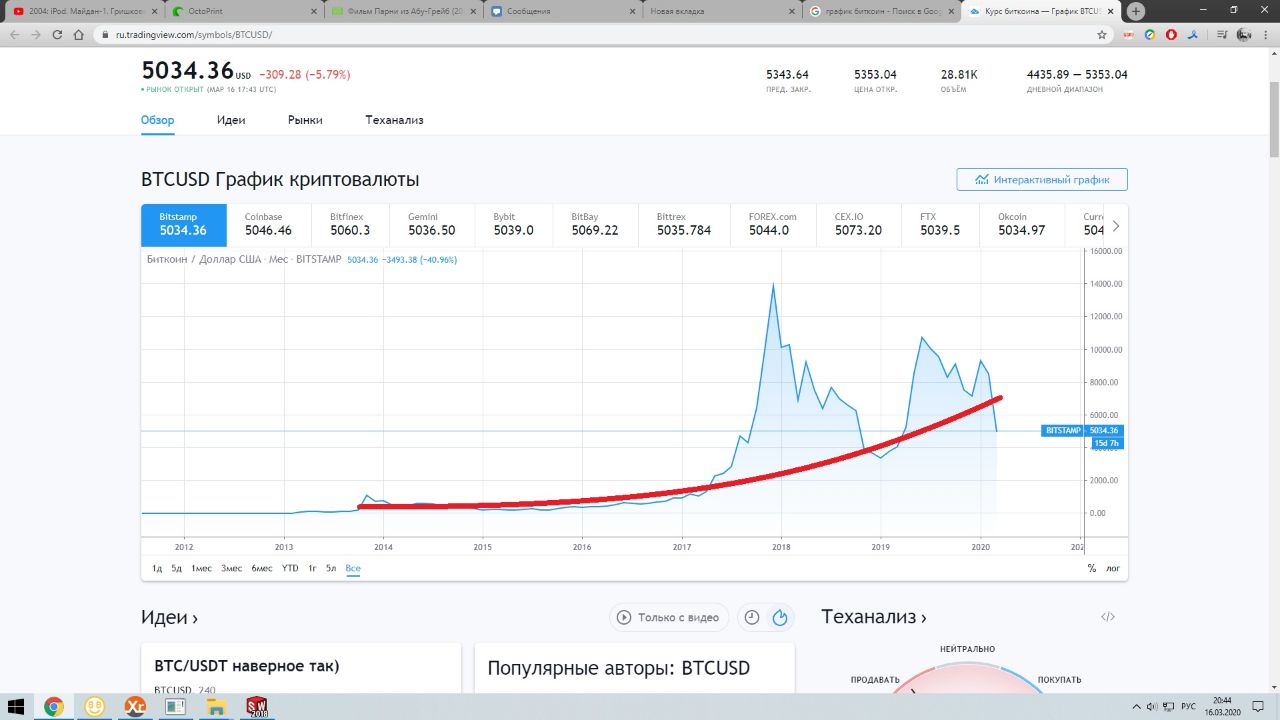This screenshot has width=1280, height=720.
Task: Switch to the Теханализ tab
Action: coord(394,120)
